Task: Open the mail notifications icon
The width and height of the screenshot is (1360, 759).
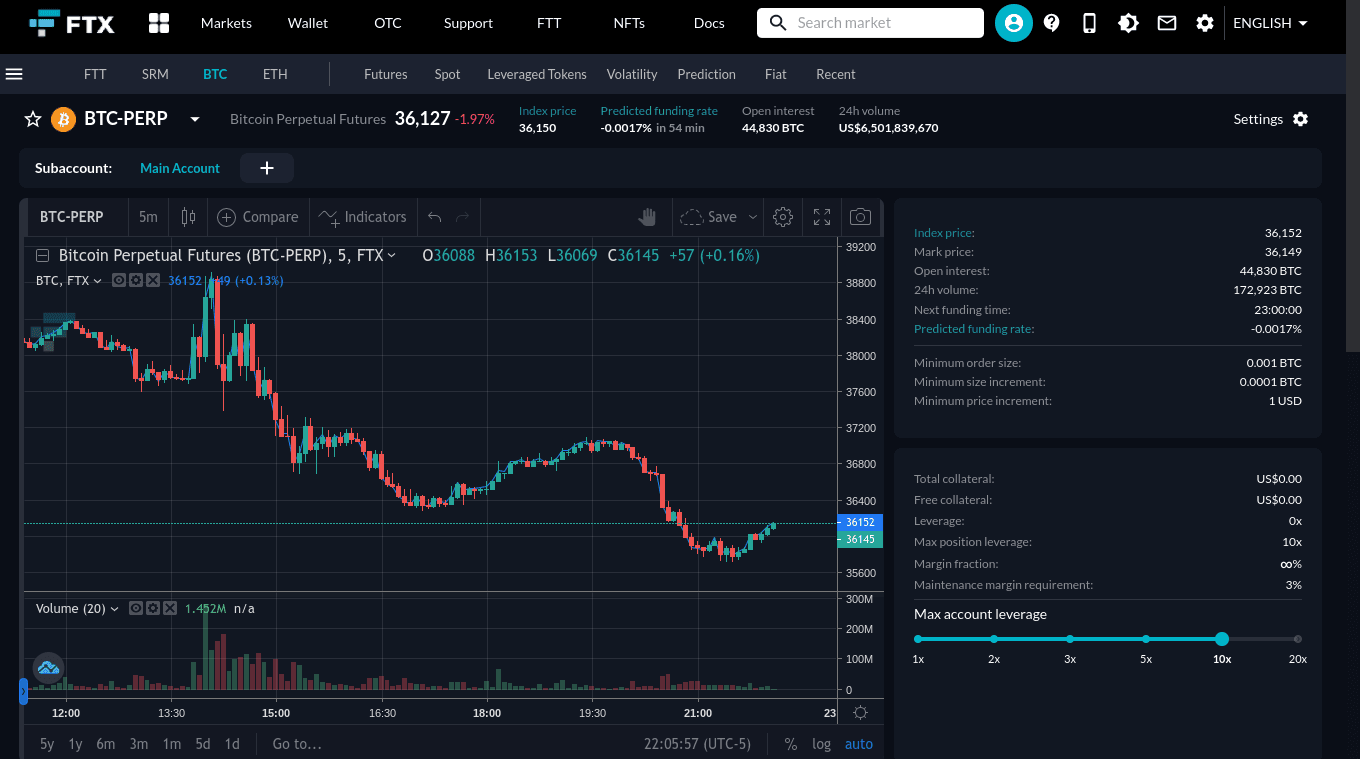Action: click(x=1166, y=23)
